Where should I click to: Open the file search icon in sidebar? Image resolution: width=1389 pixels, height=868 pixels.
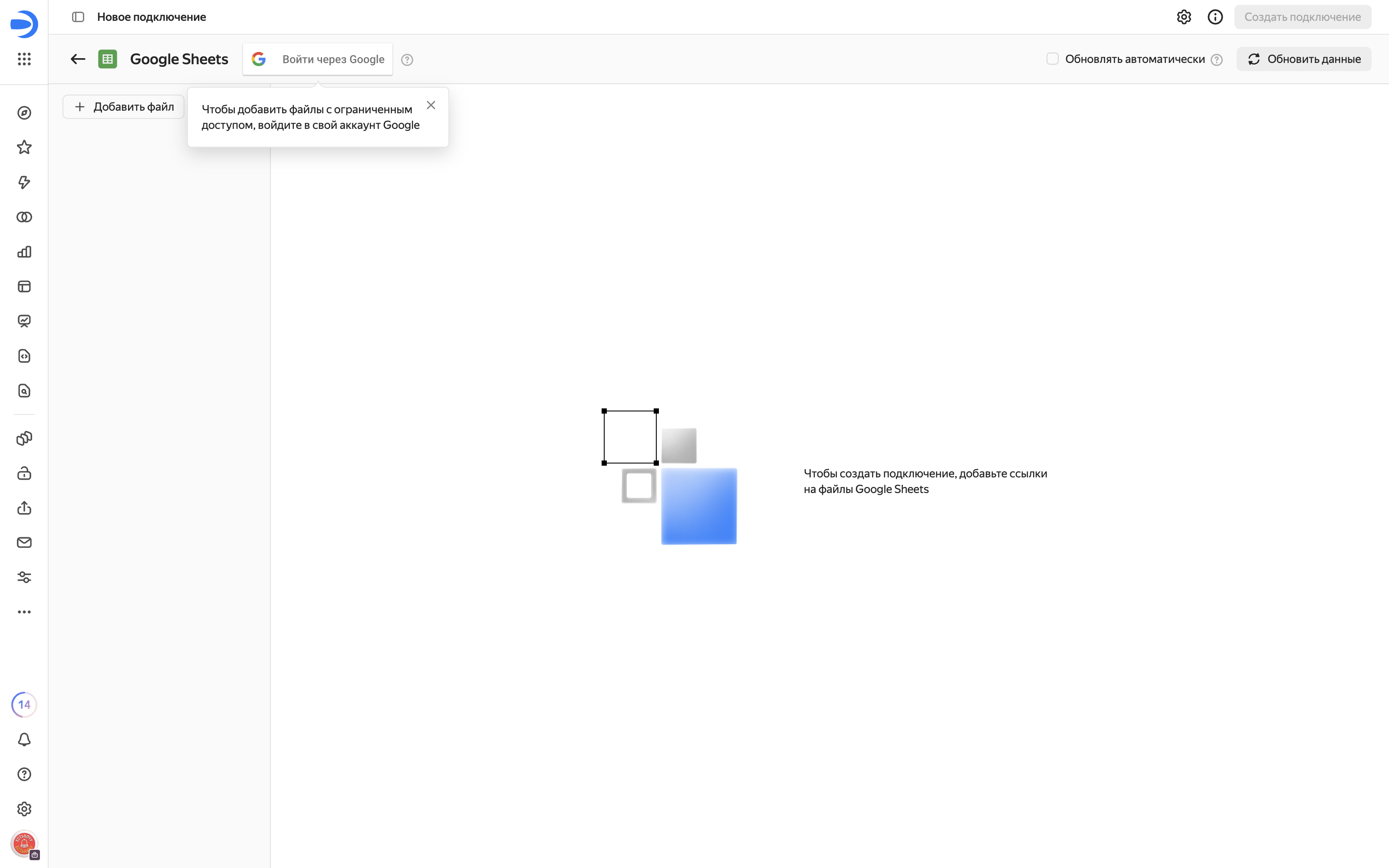click(x=24, y=391)
